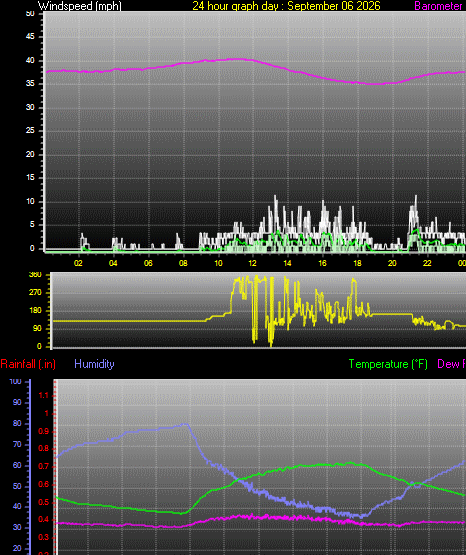The image size is (466, 555).
Task: Click the '18' hour label on time axis
Action: pos(357,263)
